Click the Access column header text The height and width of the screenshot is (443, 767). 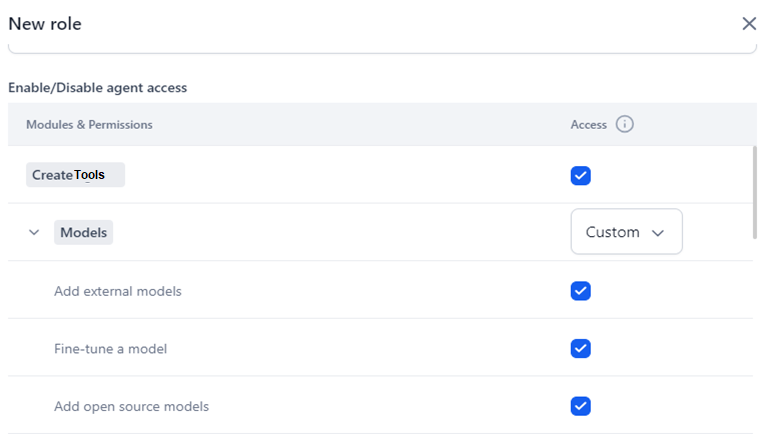[x=588, y=125]
